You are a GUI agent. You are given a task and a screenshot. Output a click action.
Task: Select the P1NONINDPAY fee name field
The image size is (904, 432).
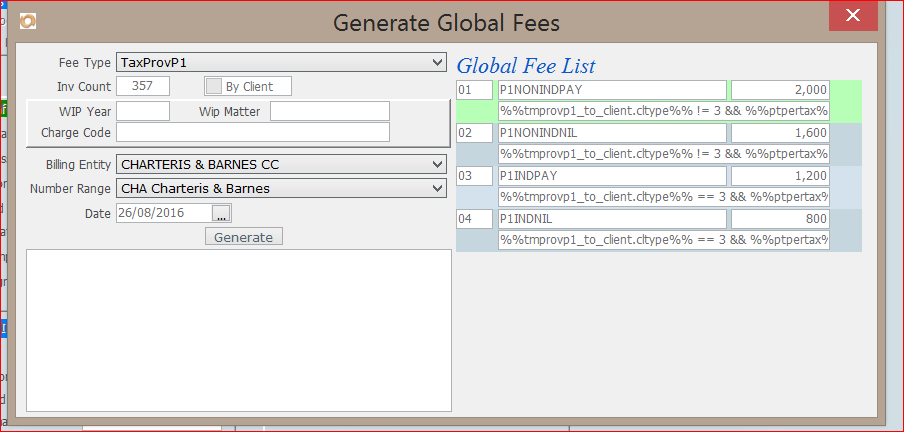coord(612,90)
